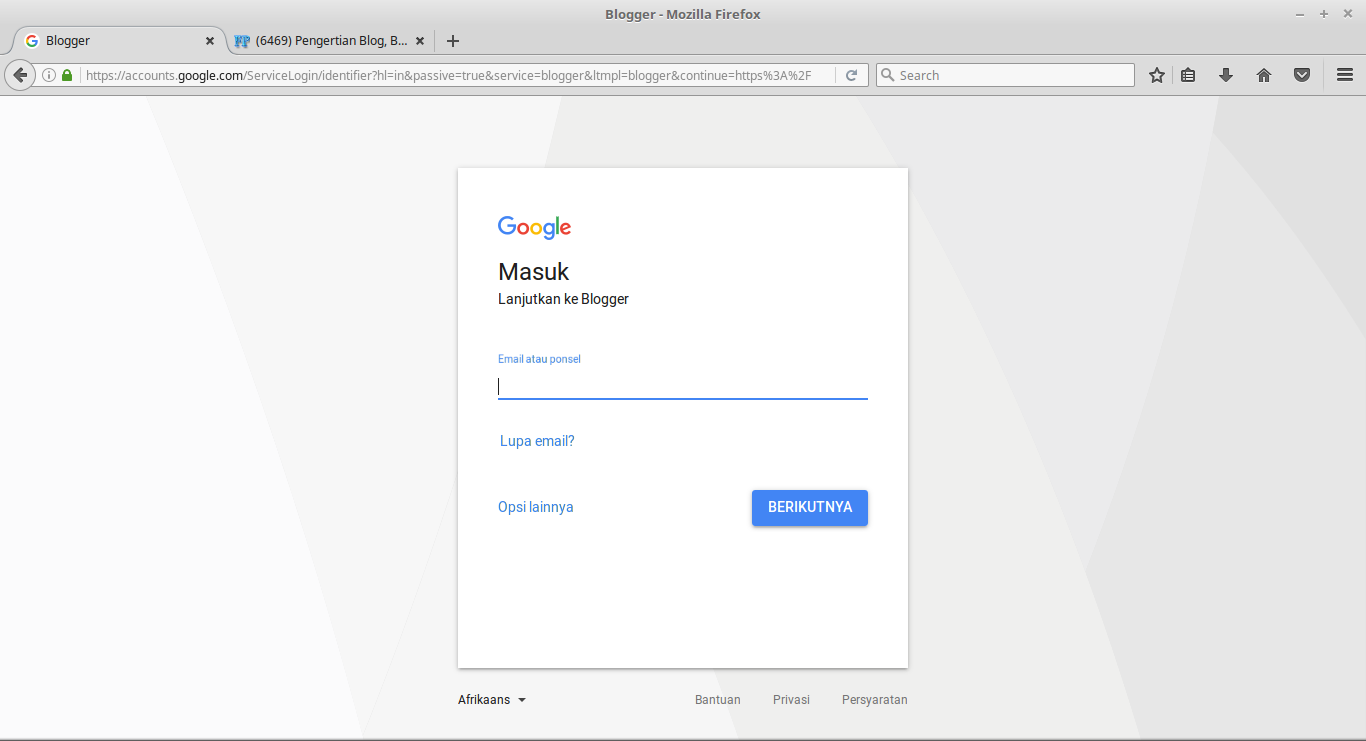Click the Lanjutkan ke Blogger text
Screen dimensions: 1366x741
pyautogui.click(x=563, y=299)
